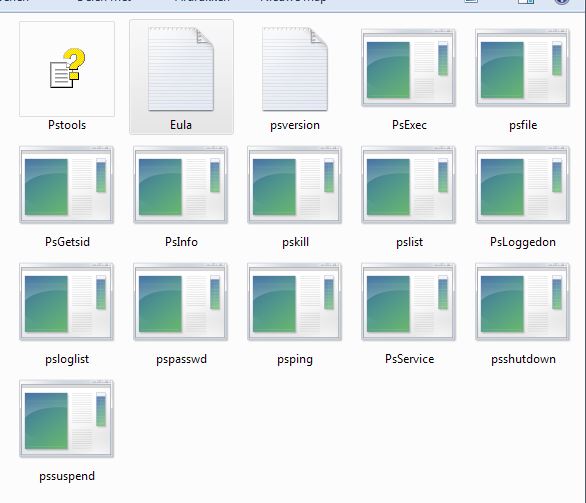The height and width of the screenshot is (503, 586).
Task: Select the PsExec application icon
Action: [x=409, y=68]
